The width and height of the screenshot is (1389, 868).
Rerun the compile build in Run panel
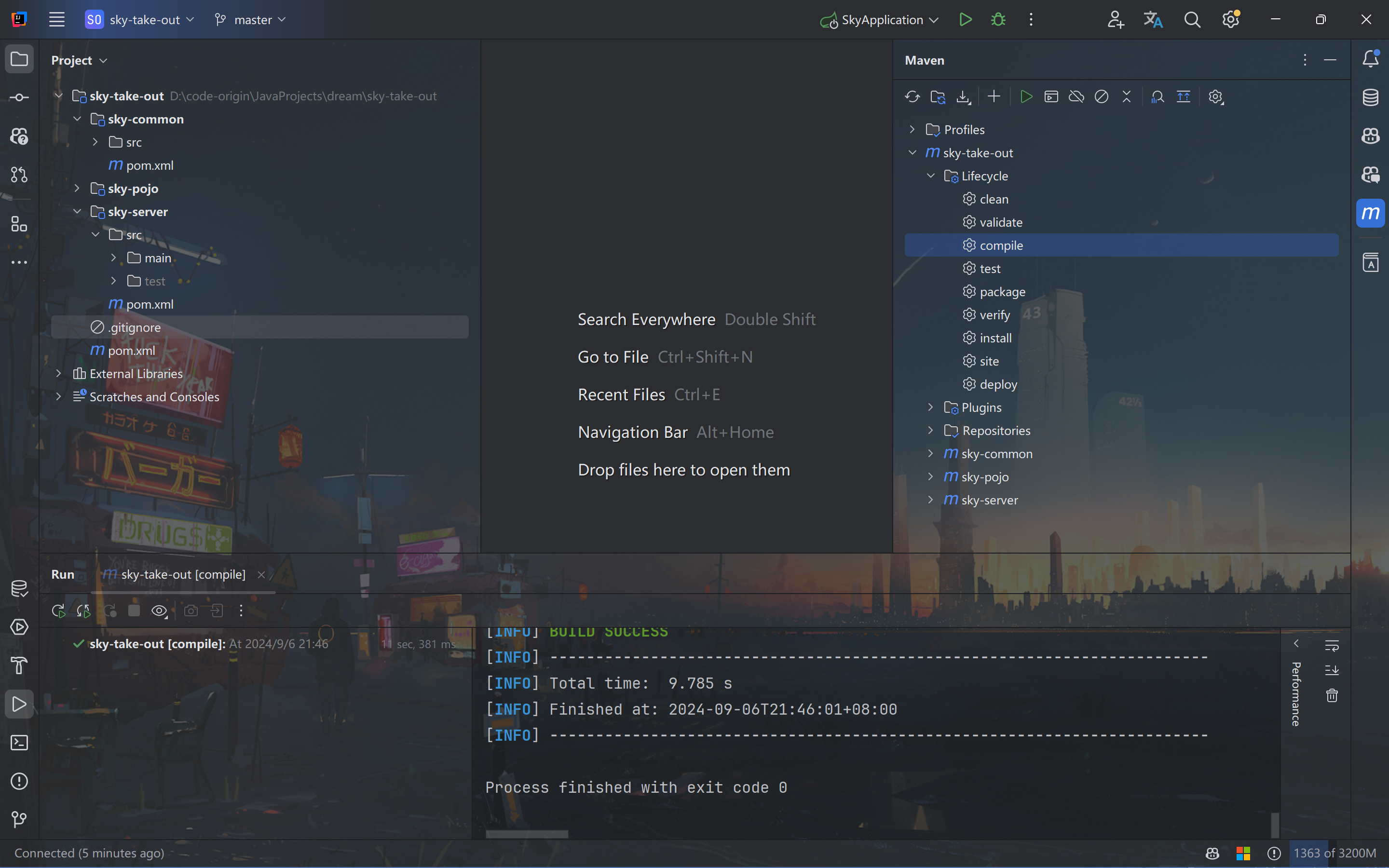click(x=58, y=611)
